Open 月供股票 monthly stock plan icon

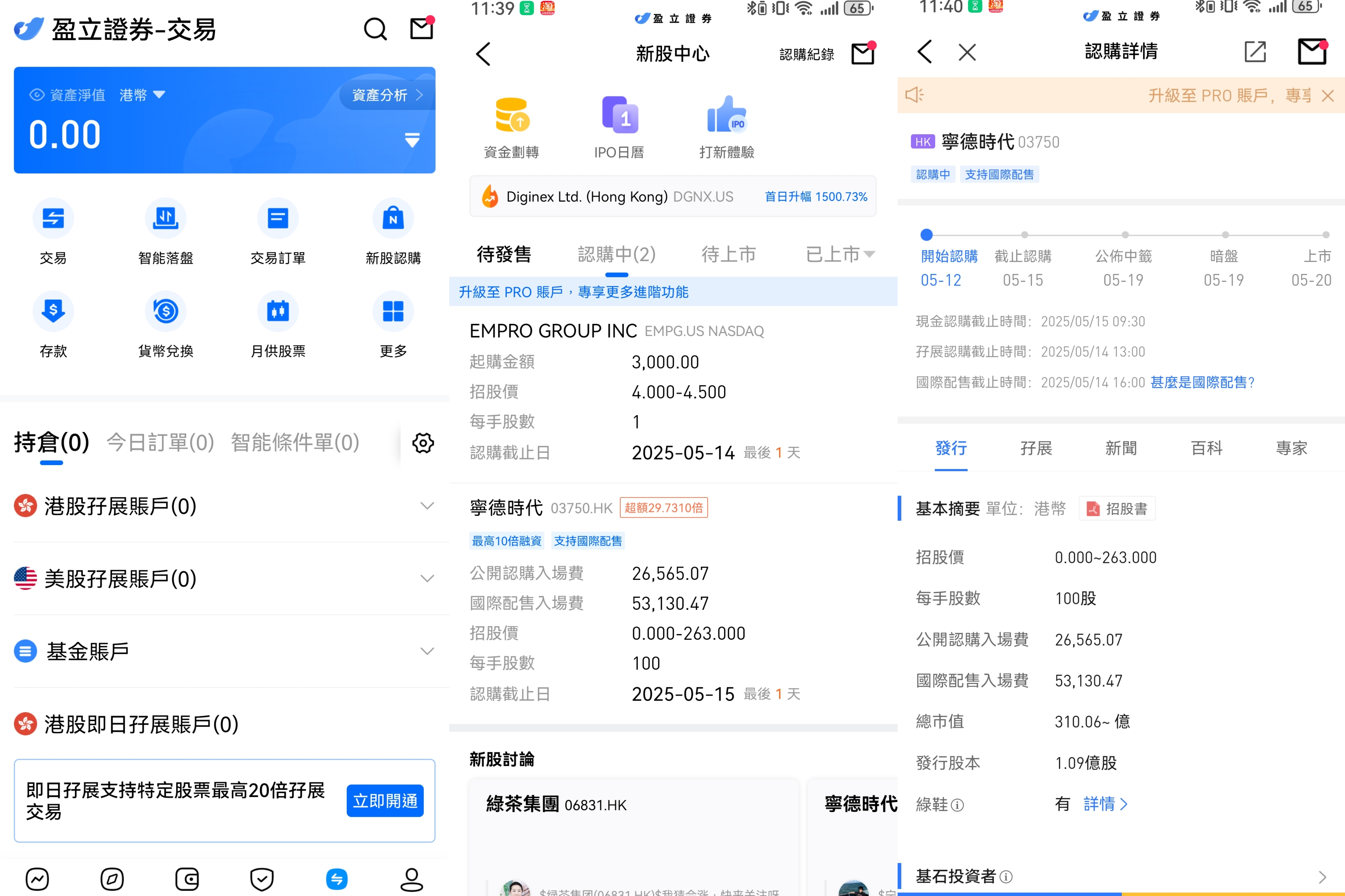278,325
